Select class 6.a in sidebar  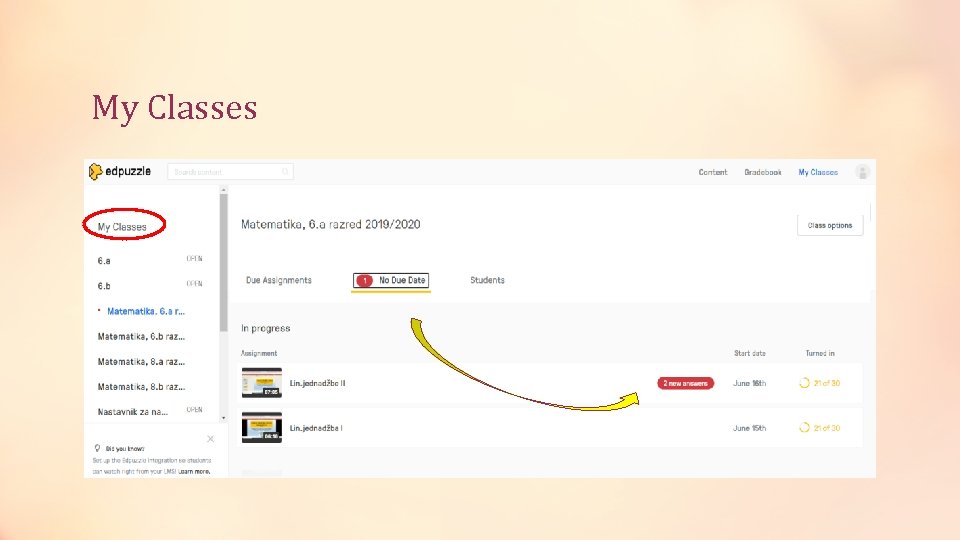click(x=104, y=261)
